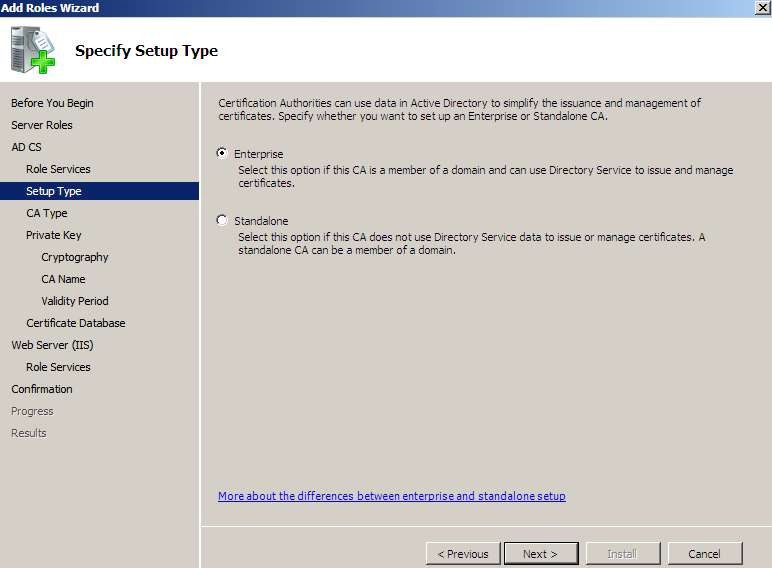This screenshot has height=568, width=772.
Task: Select the Enterprise radio button
Action: [x=222, y=154]
